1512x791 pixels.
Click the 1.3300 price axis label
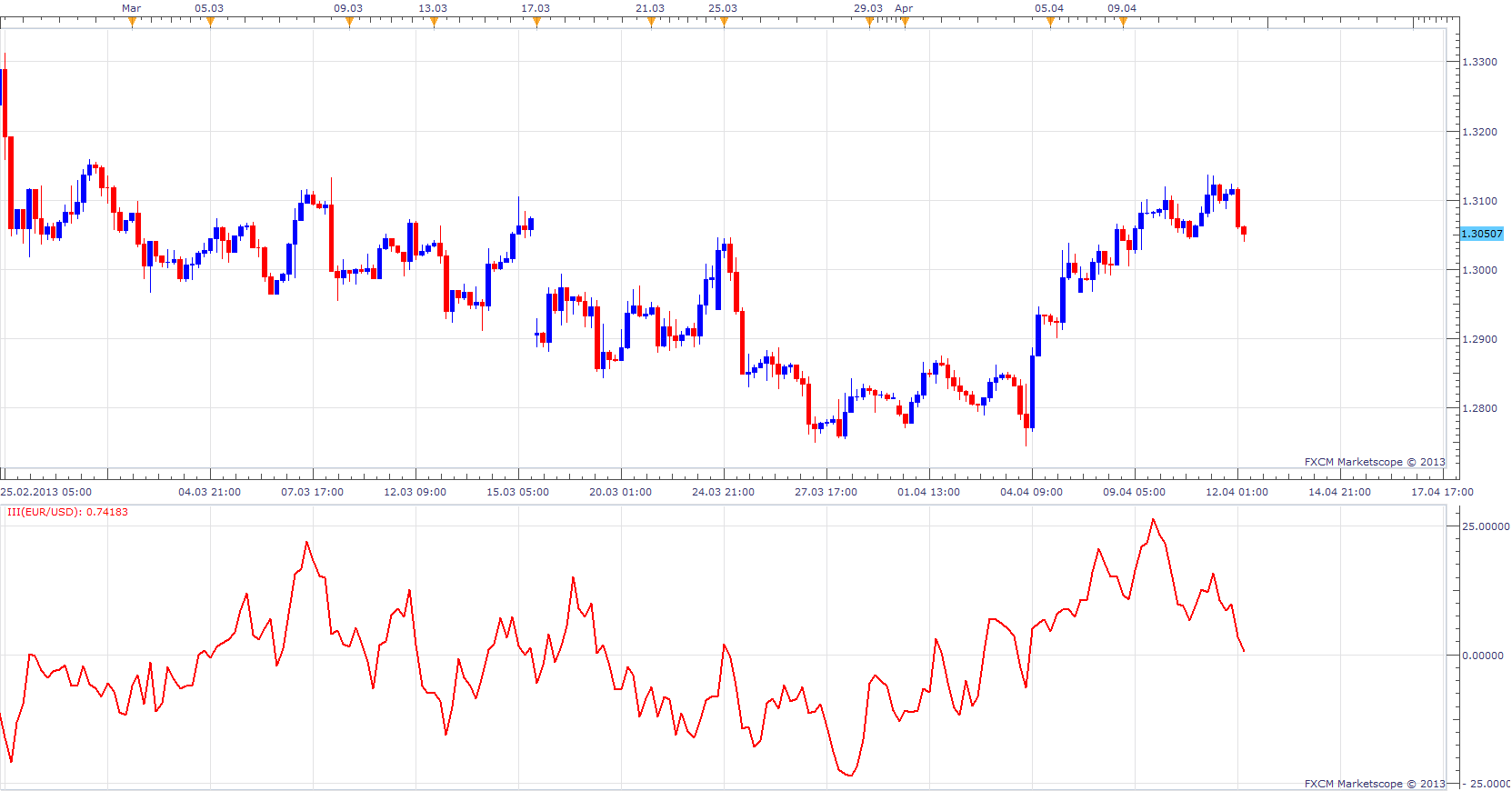click(x=1479, y=62)
